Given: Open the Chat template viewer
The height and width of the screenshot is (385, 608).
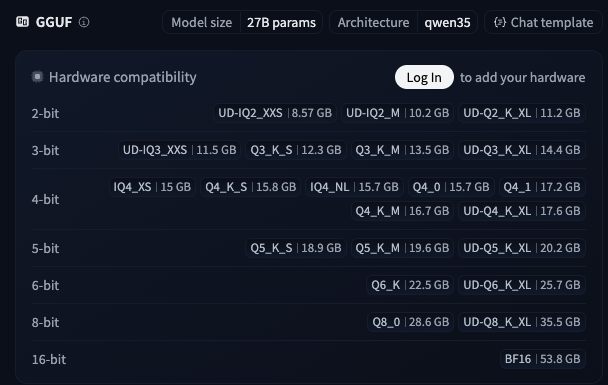Looking at the screenshot, I should (543, 22).
